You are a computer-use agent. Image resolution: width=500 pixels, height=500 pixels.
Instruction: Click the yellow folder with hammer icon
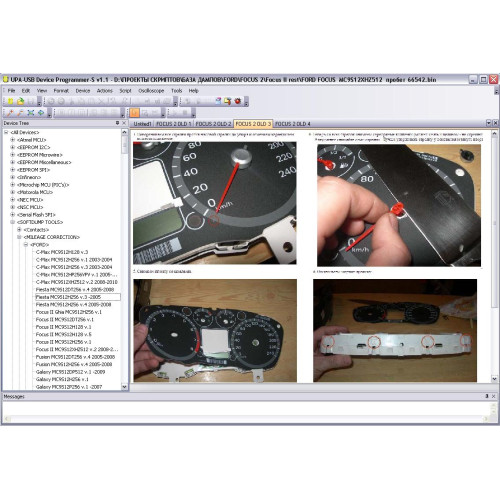(228, 101)
